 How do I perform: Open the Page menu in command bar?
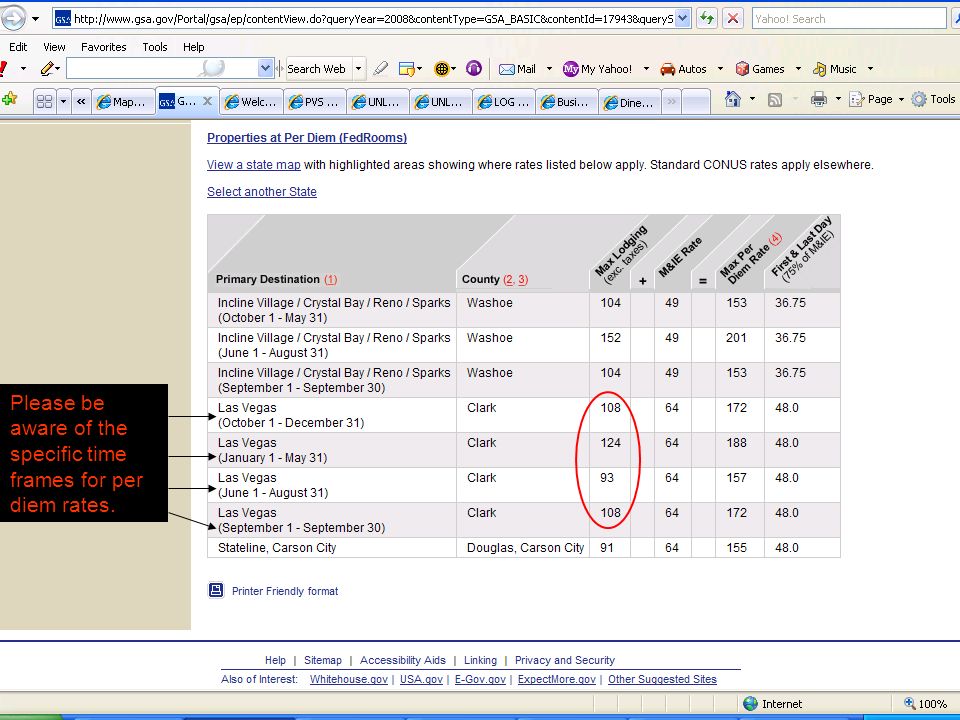click(876, 99)
